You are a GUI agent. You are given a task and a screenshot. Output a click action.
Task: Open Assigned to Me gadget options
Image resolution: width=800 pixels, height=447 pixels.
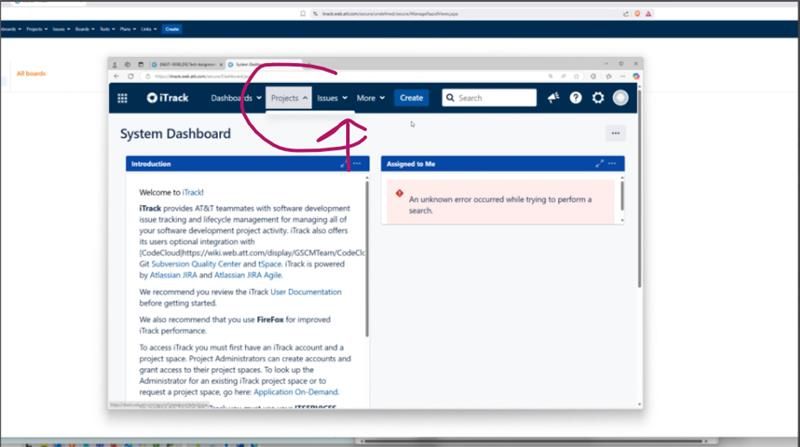coord(612,164)
